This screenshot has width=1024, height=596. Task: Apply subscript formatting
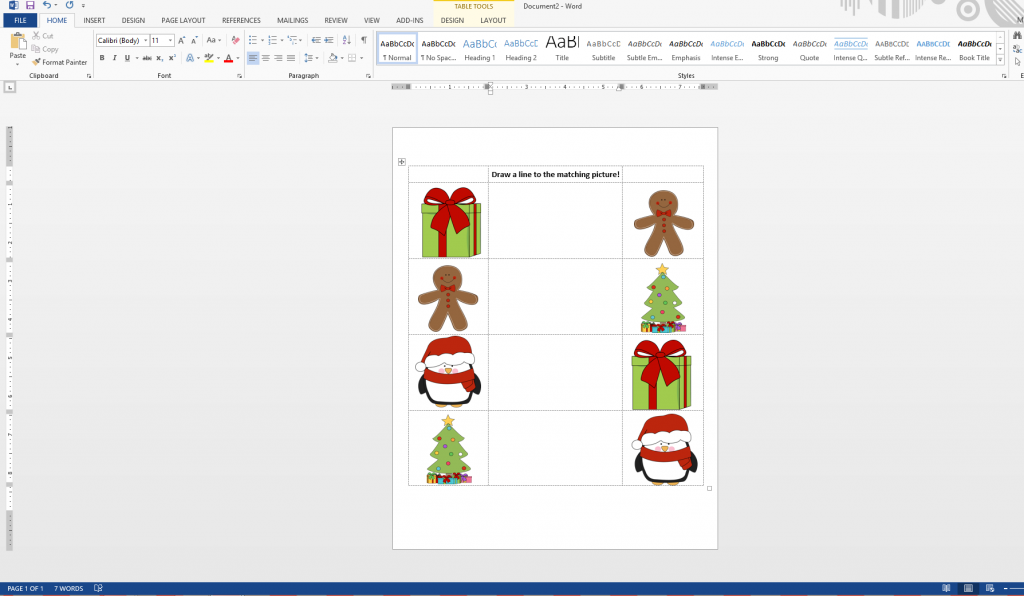tap(159, 58)
